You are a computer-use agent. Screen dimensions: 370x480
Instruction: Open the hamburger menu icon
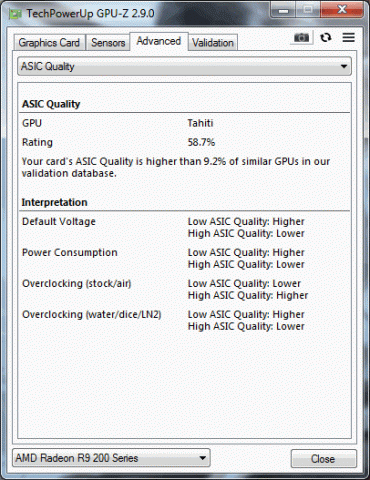coord(348,37)
